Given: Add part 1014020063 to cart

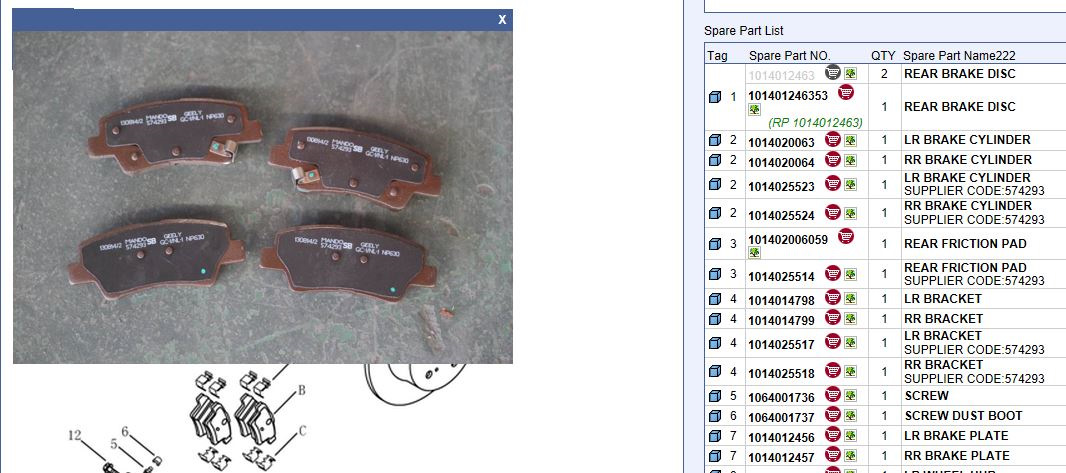Looking at the screenshot, I should [833, 139].
